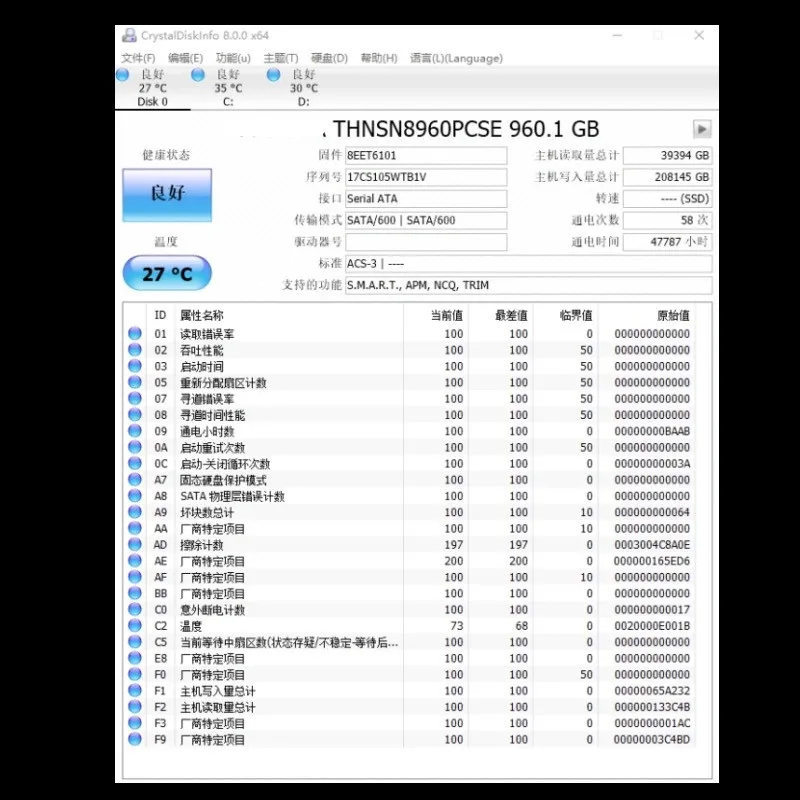Click status icon of row C5
800x800 pixels.
coord(135,642)
